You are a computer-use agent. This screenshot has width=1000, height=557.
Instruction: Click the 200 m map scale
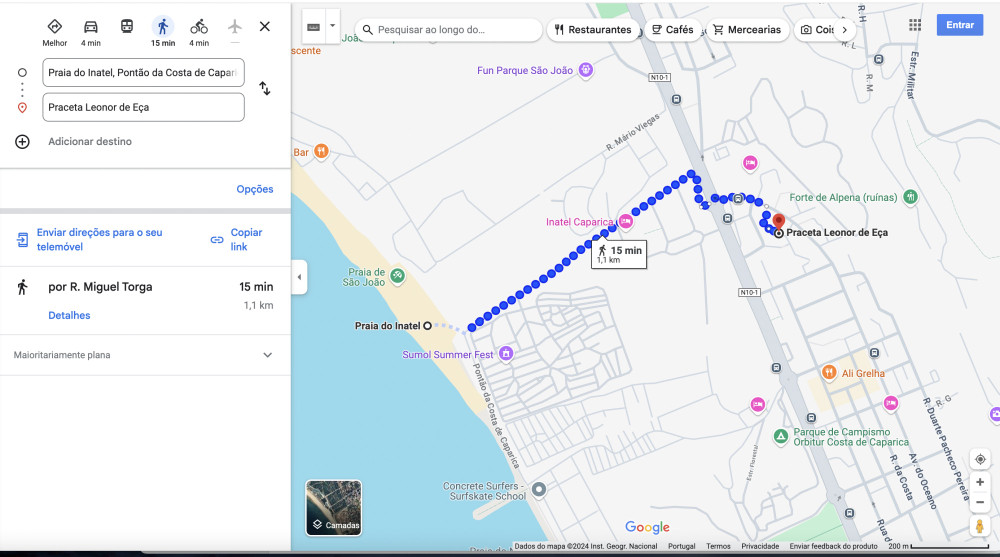tap(939, 546)
